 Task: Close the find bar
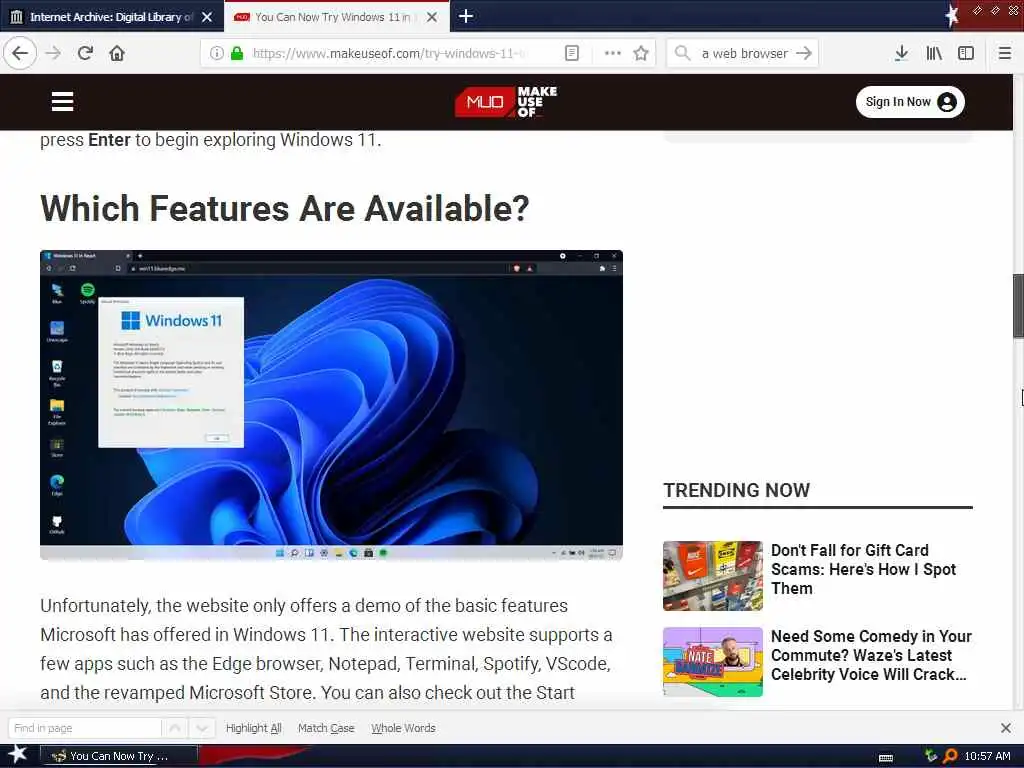[1006, 728]
